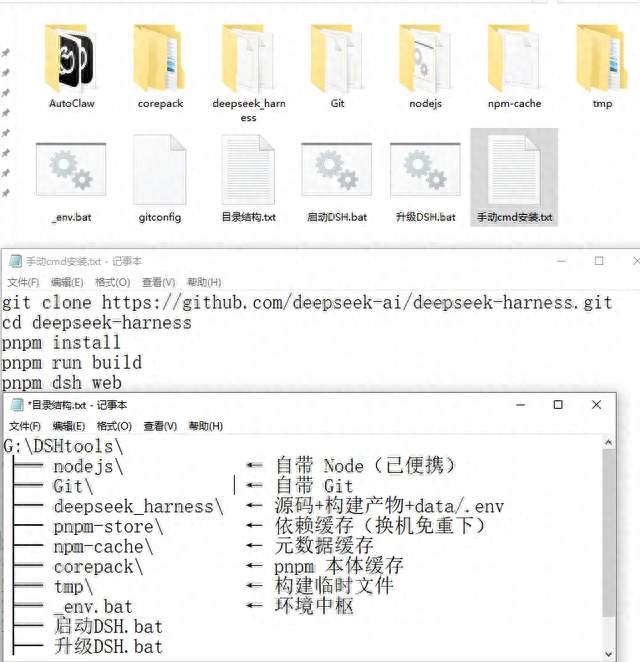Click the '自带 Git' description
Screen dimensions: 640x662
315,486
